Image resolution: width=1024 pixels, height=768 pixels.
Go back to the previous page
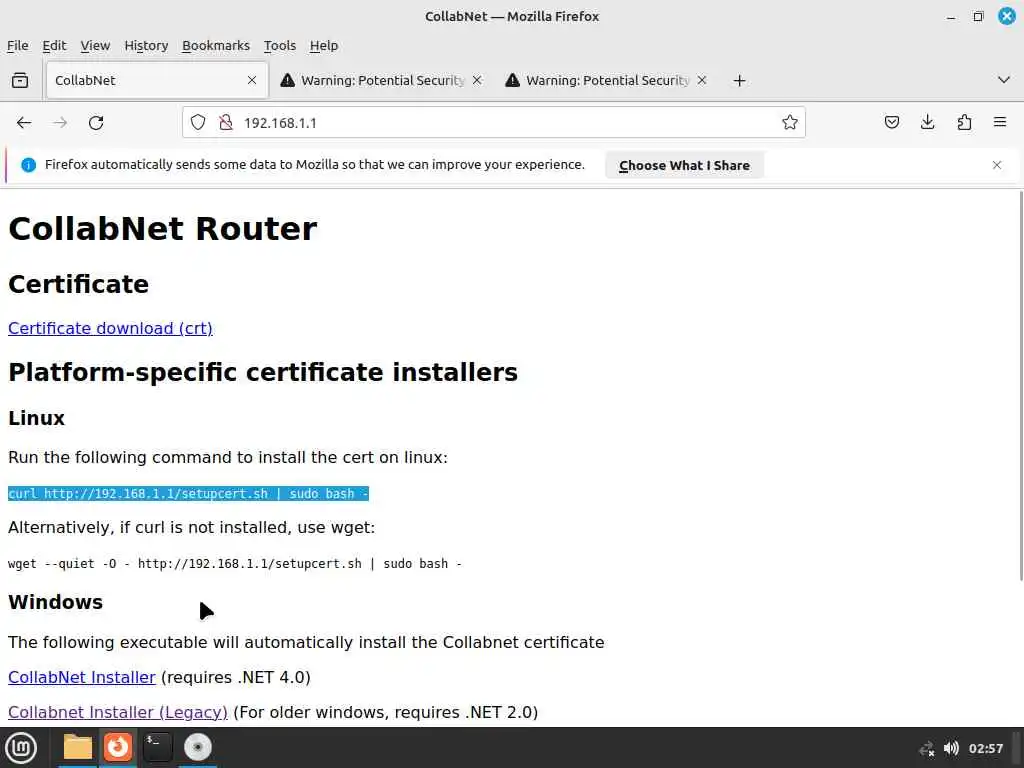[x=24, y=123]
